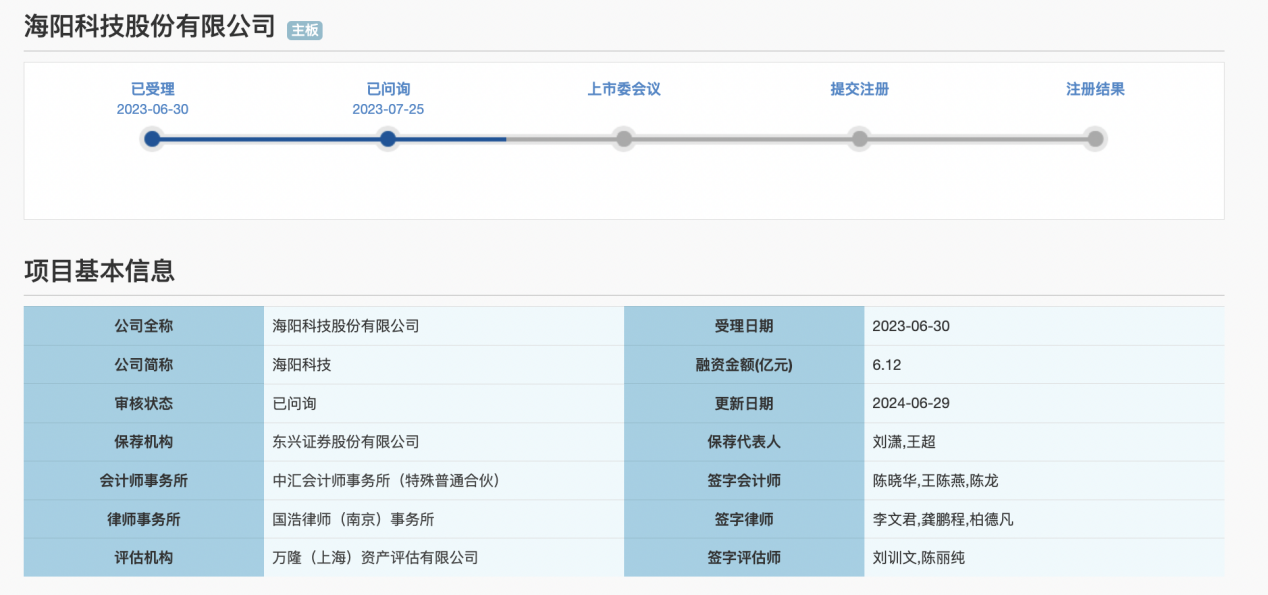Click the sponsor representatives 刘潇,王超
1268x595 pixels.
(904, 442)
